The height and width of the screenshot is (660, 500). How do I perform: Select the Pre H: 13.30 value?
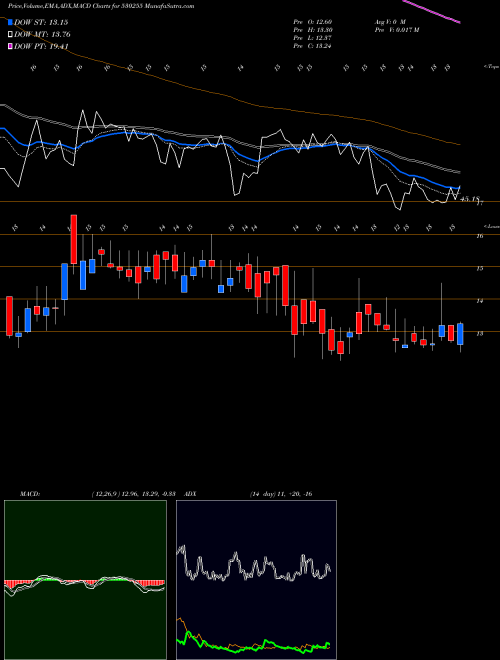click(312, 30)
